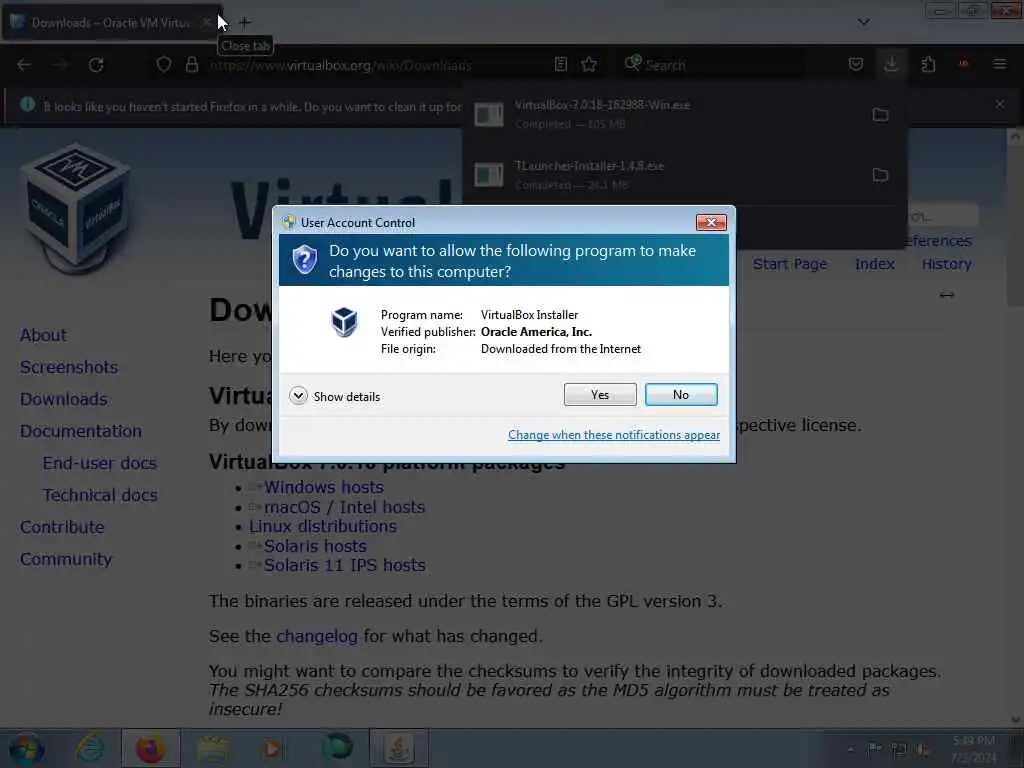Click the VirtualBox cube icon in dialog
This screenshot has width=1024, height=768.
pos(344,321)
